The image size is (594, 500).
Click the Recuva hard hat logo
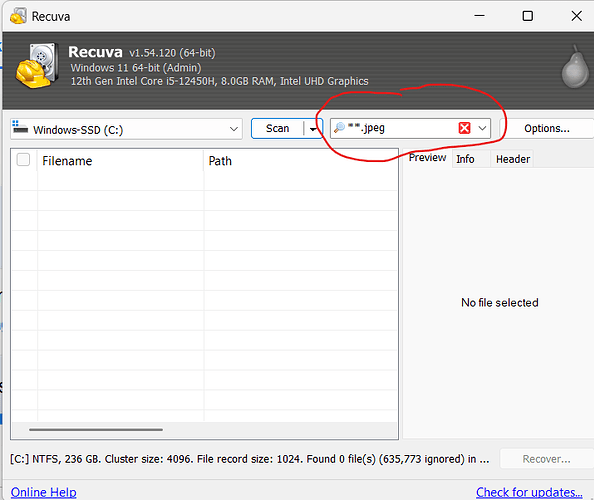point(37,66)
